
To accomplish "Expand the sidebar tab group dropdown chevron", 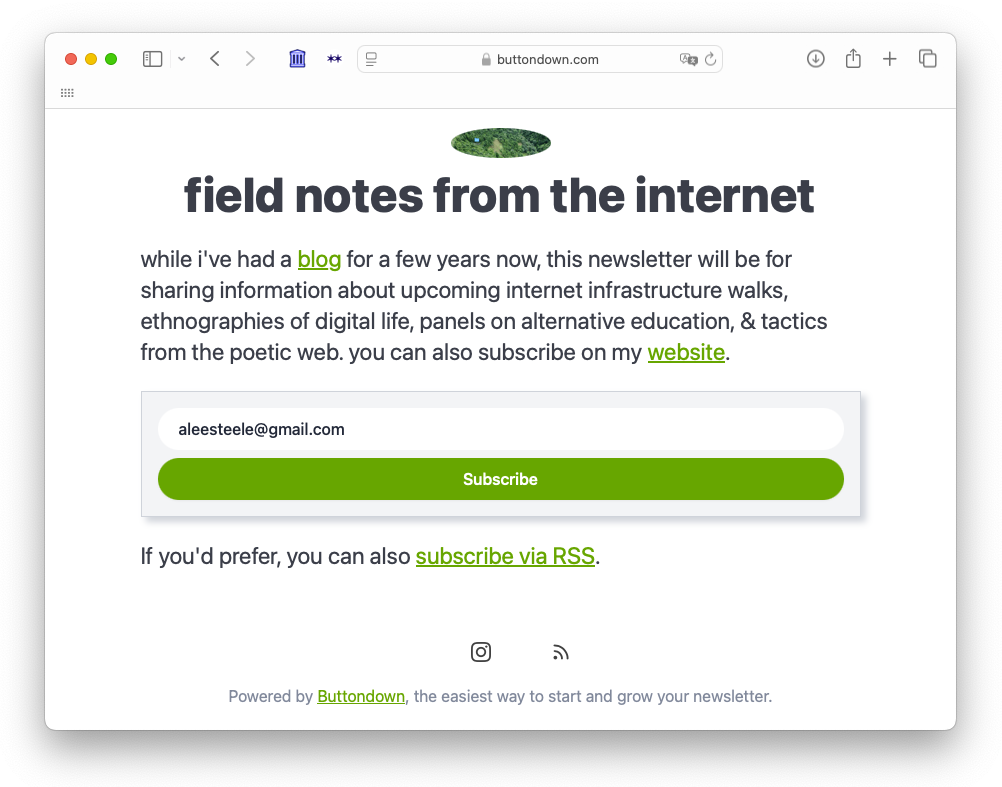I will click(x=181, y=60).
